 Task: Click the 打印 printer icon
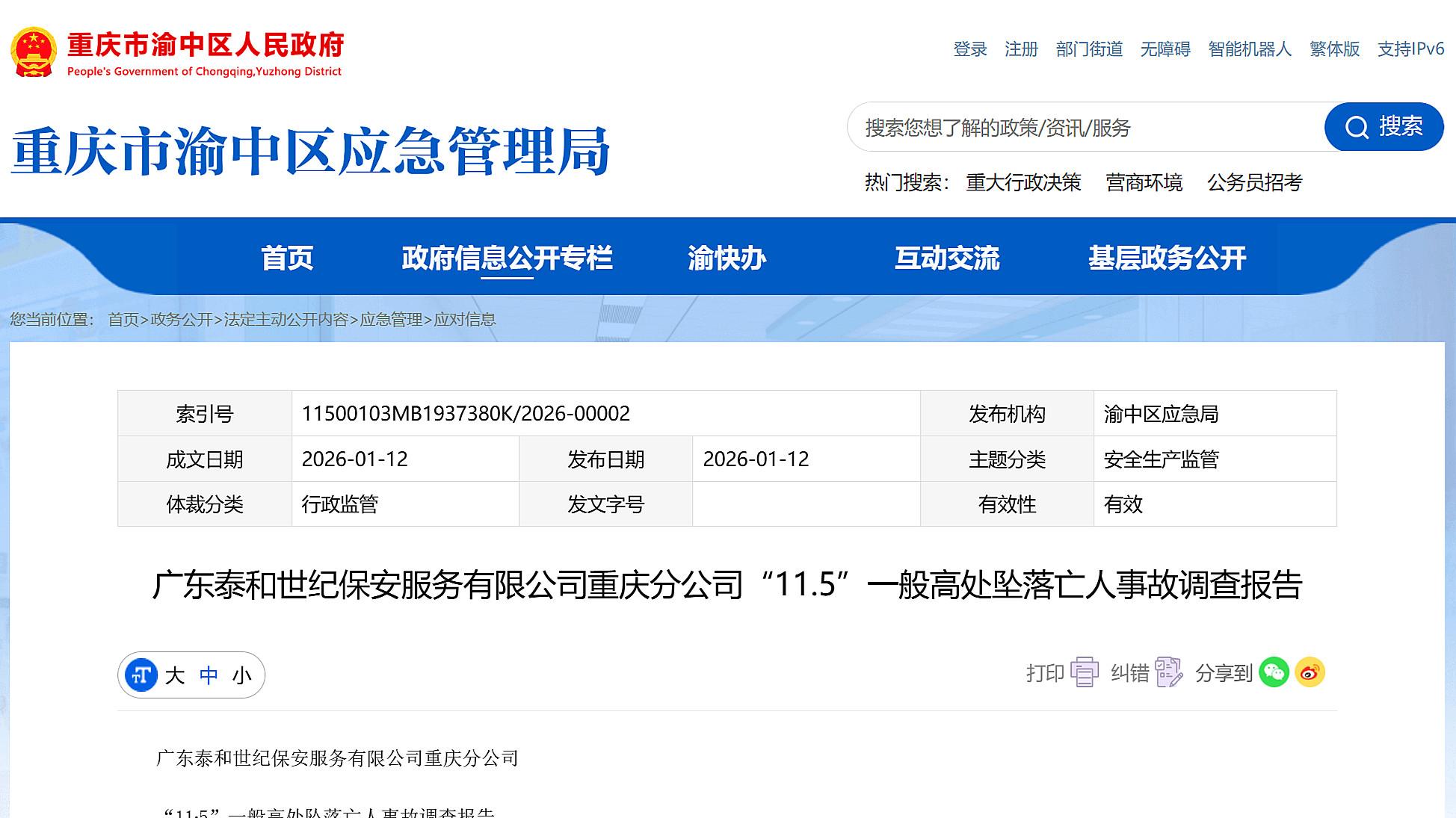1083,673
